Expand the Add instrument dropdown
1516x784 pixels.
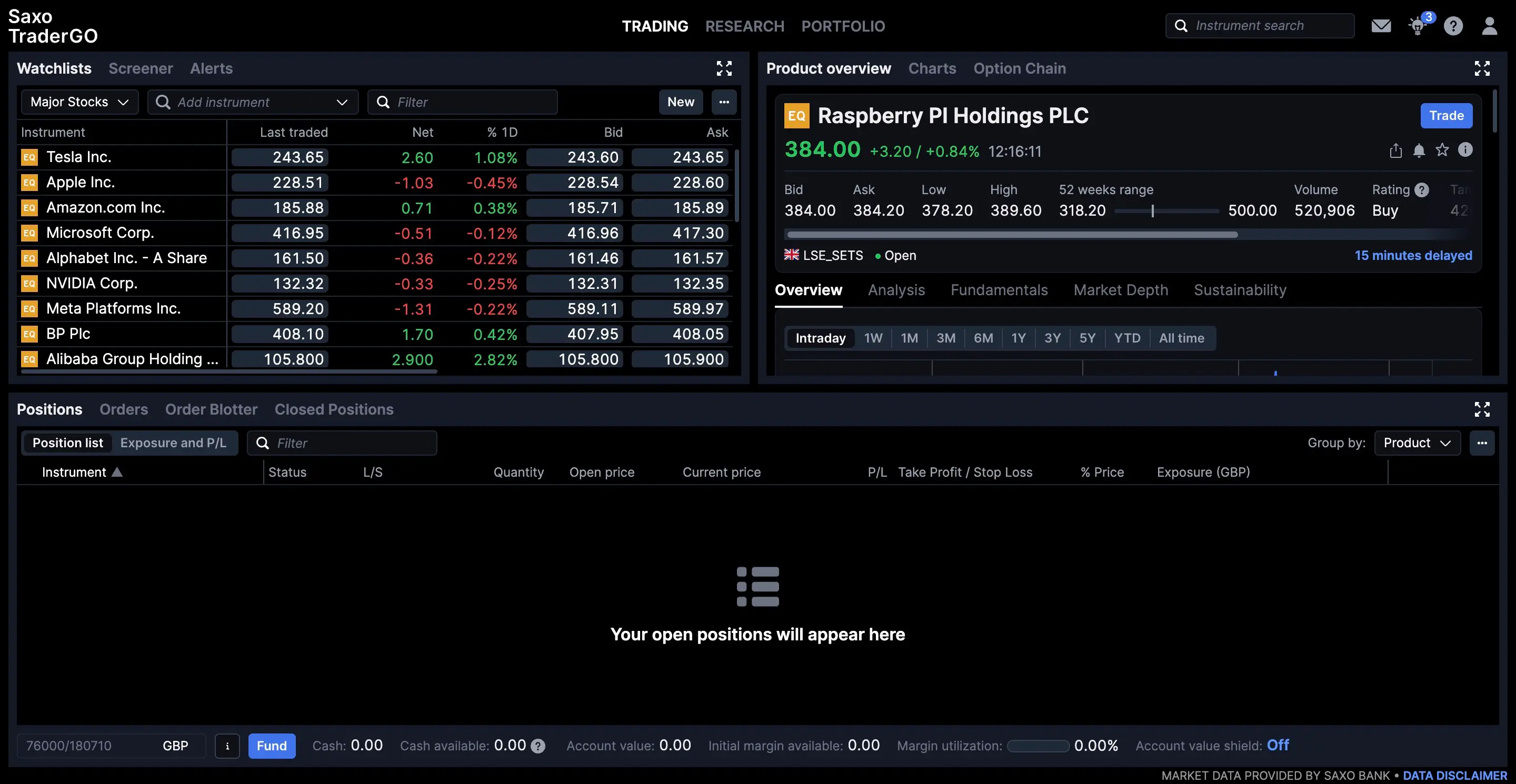342,102
